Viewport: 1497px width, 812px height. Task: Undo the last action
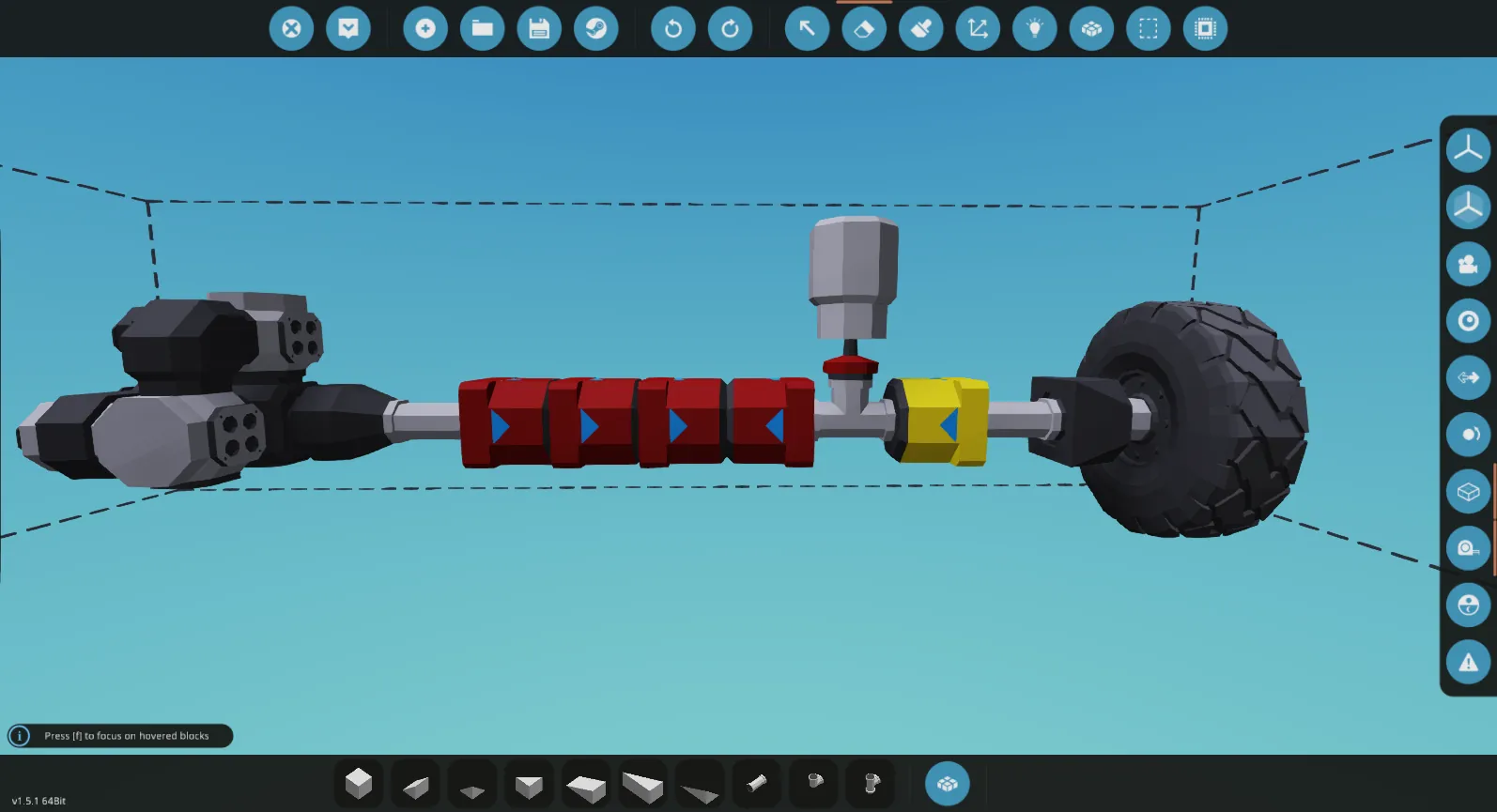673,28
